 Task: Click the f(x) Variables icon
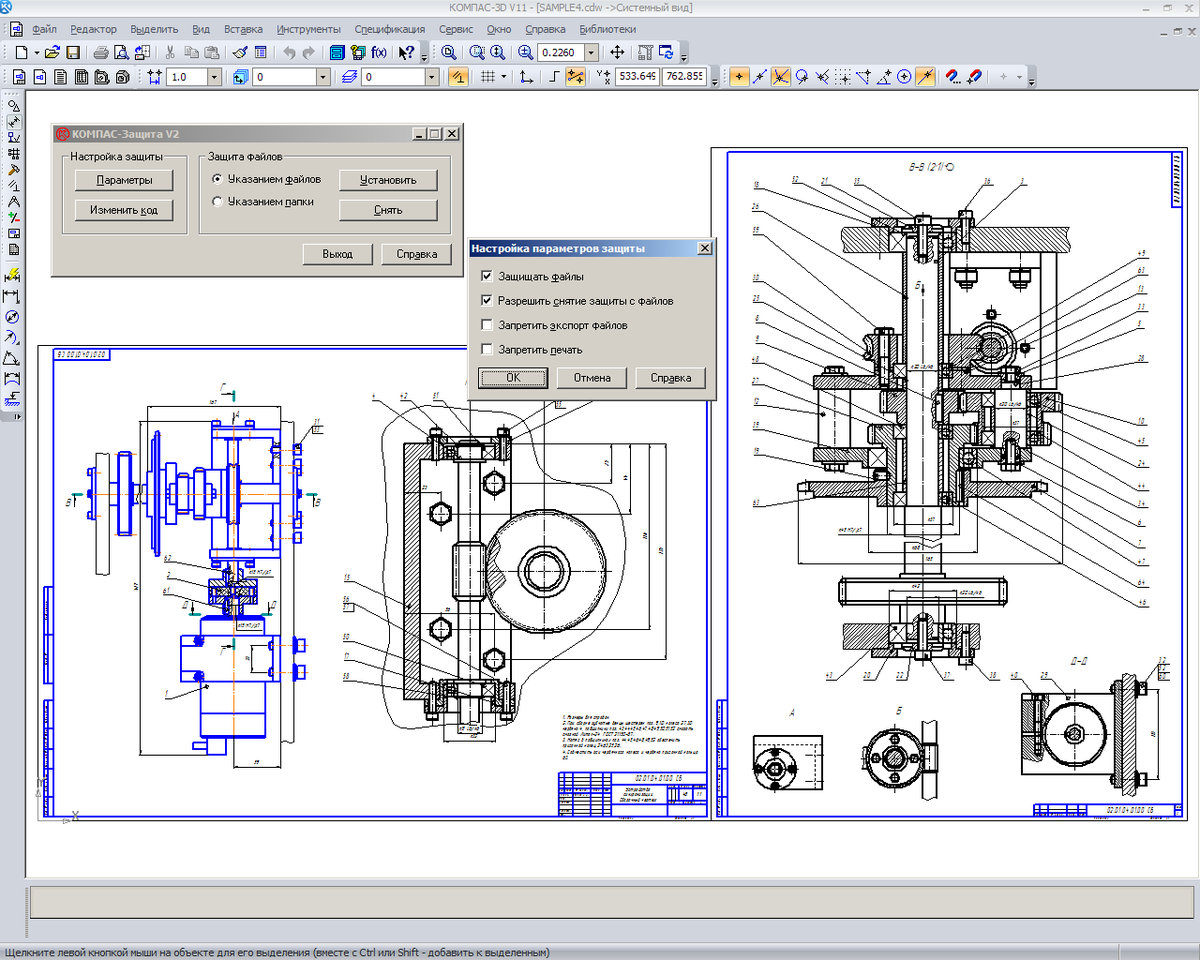[379, 52]
